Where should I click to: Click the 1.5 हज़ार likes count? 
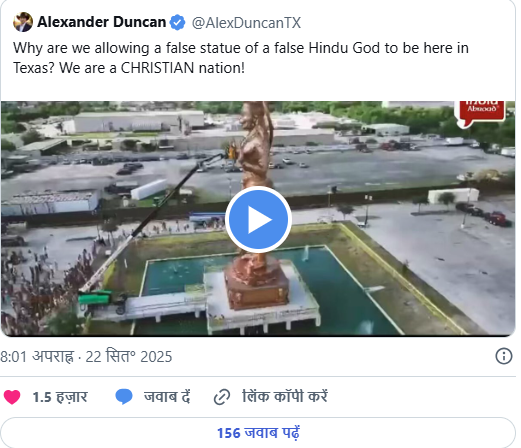[60, 397]
